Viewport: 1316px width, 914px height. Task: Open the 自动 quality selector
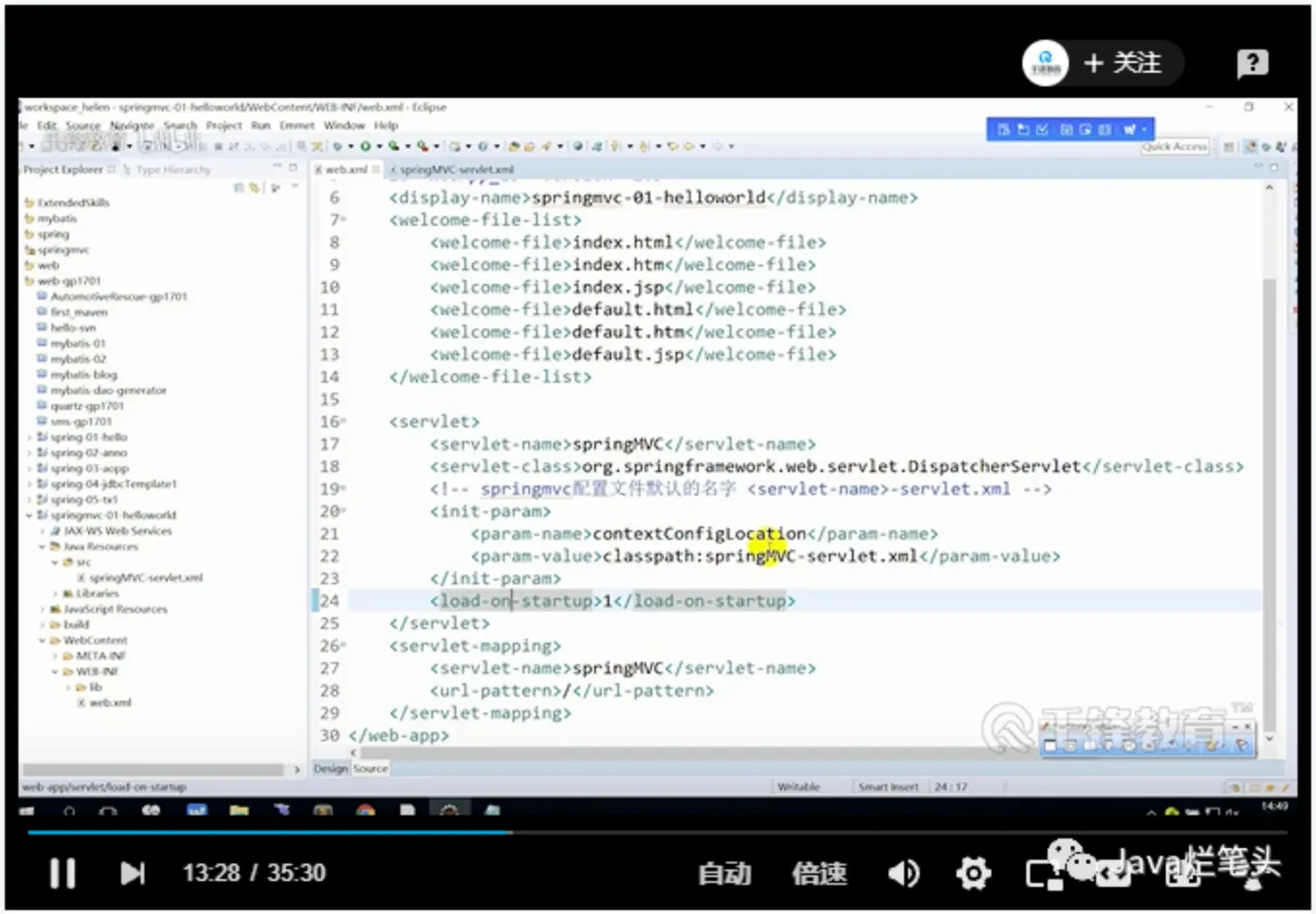[x=724, y=873]
